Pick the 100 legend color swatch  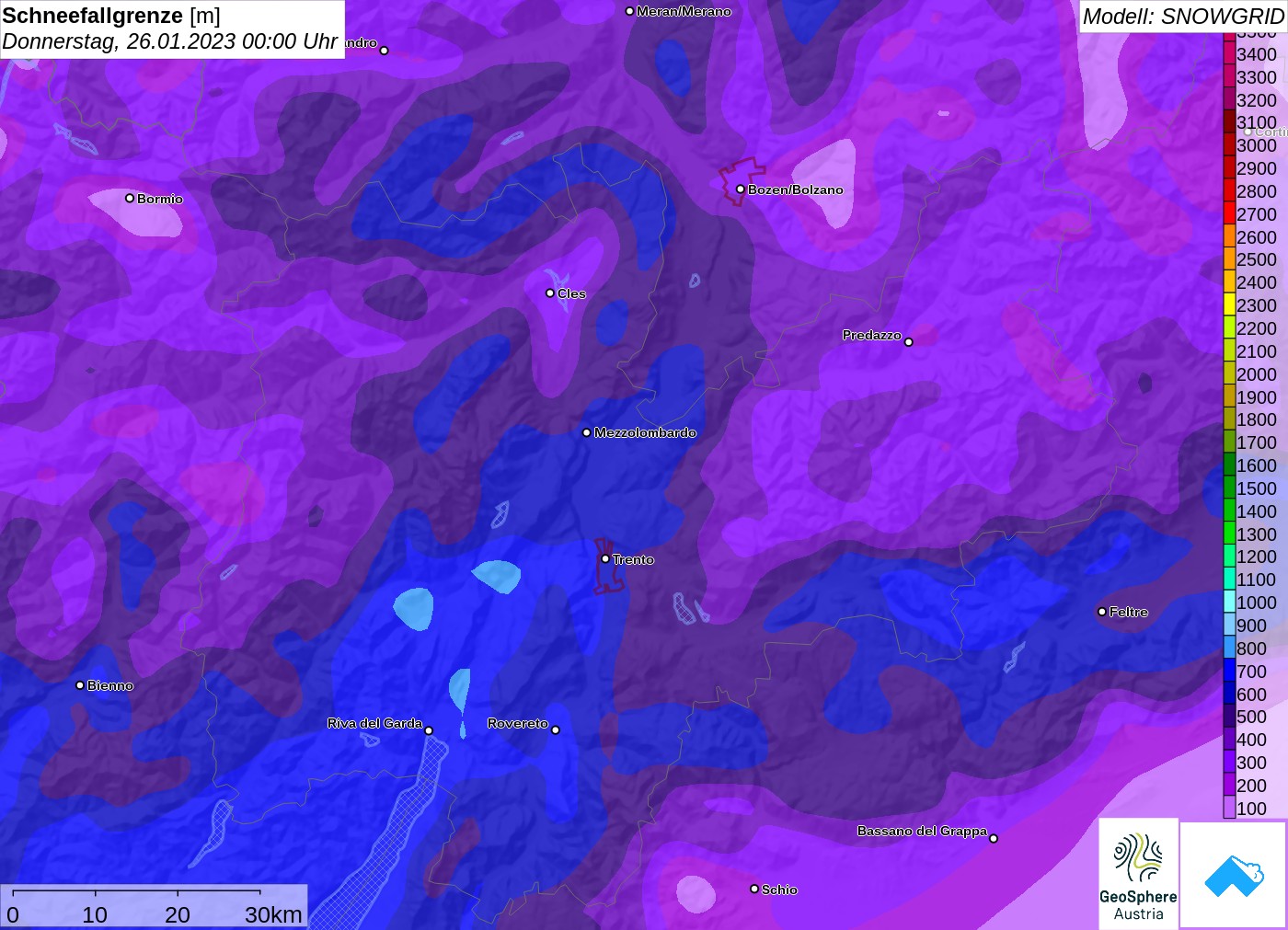tap(1229, 808)
